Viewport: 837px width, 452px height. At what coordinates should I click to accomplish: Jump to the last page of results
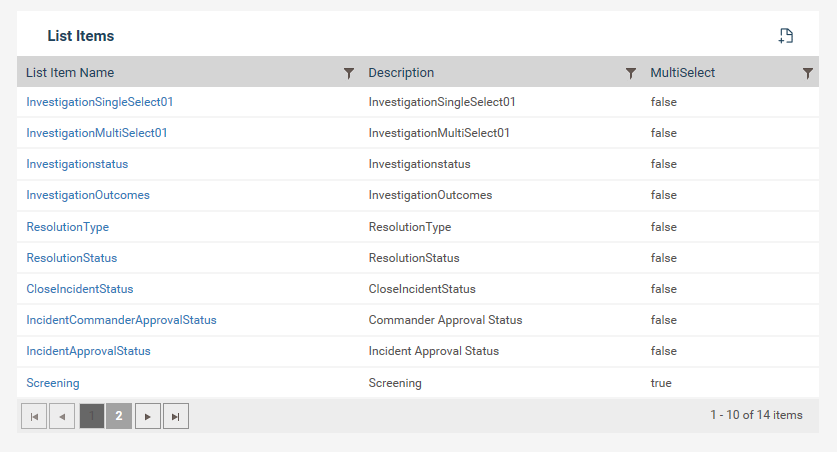(x=176, y=416)
